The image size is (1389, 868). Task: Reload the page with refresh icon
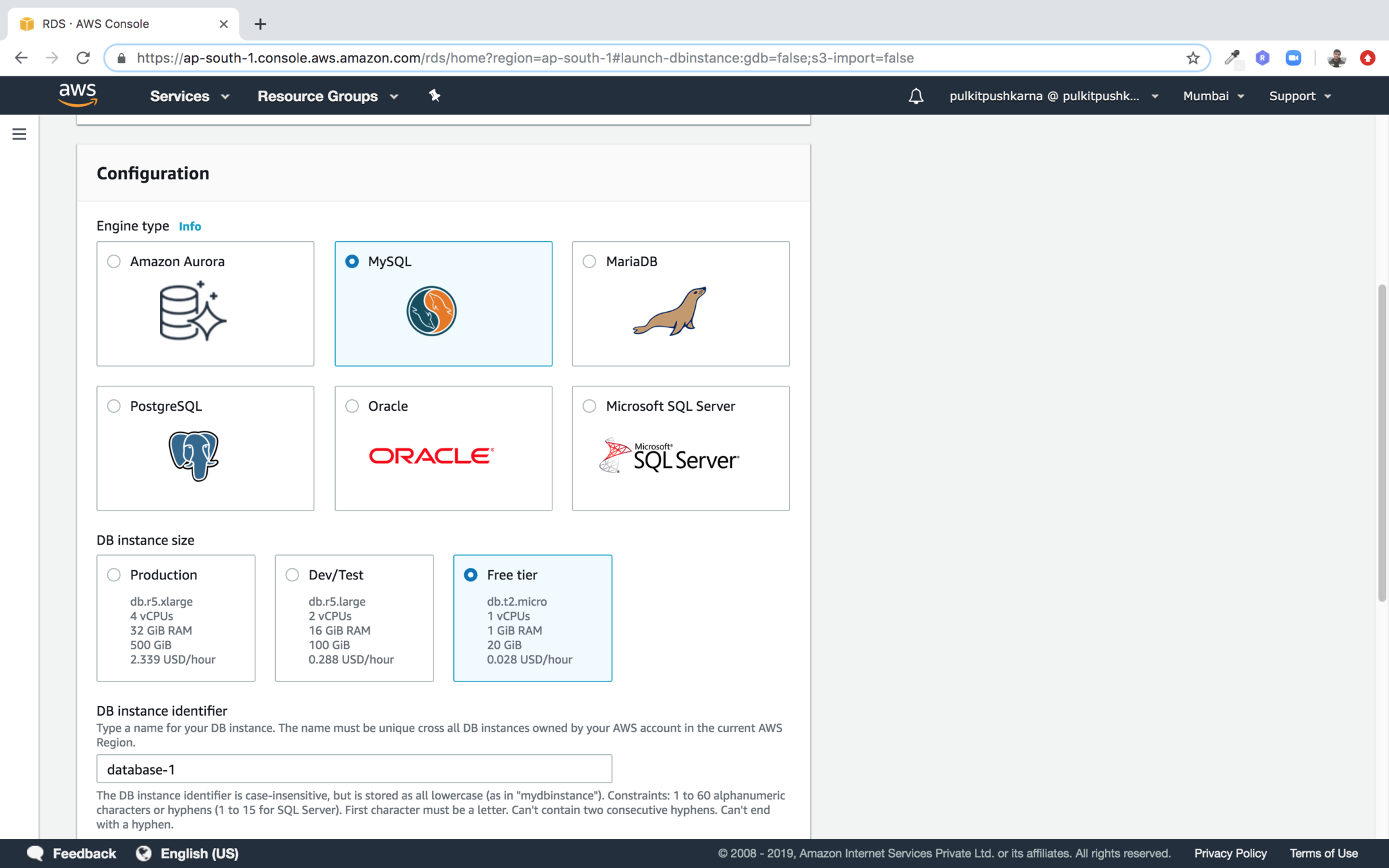pyautogui.click(x=83, y=58)
